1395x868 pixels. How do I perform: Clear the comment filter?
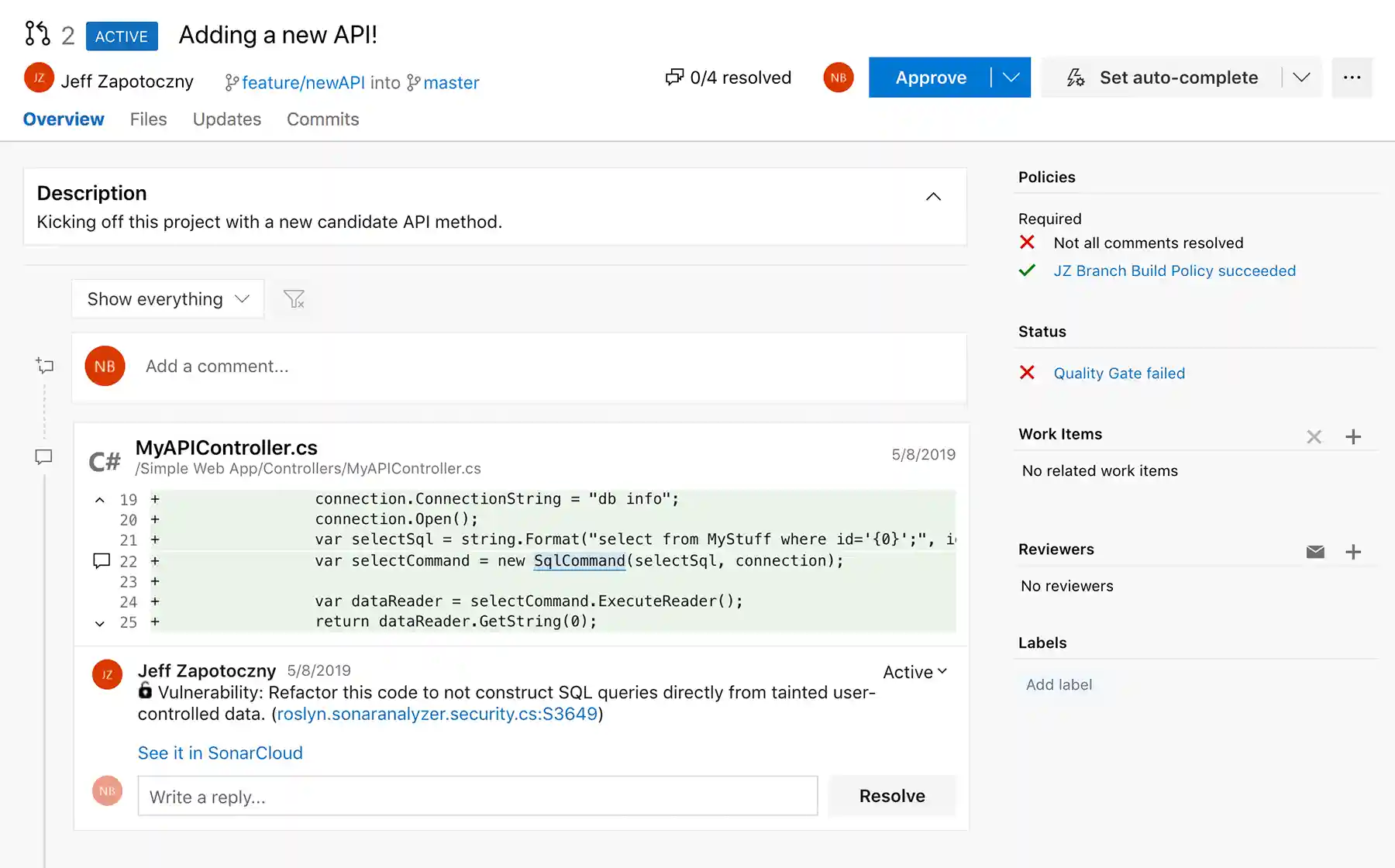(x=294, y=298)
